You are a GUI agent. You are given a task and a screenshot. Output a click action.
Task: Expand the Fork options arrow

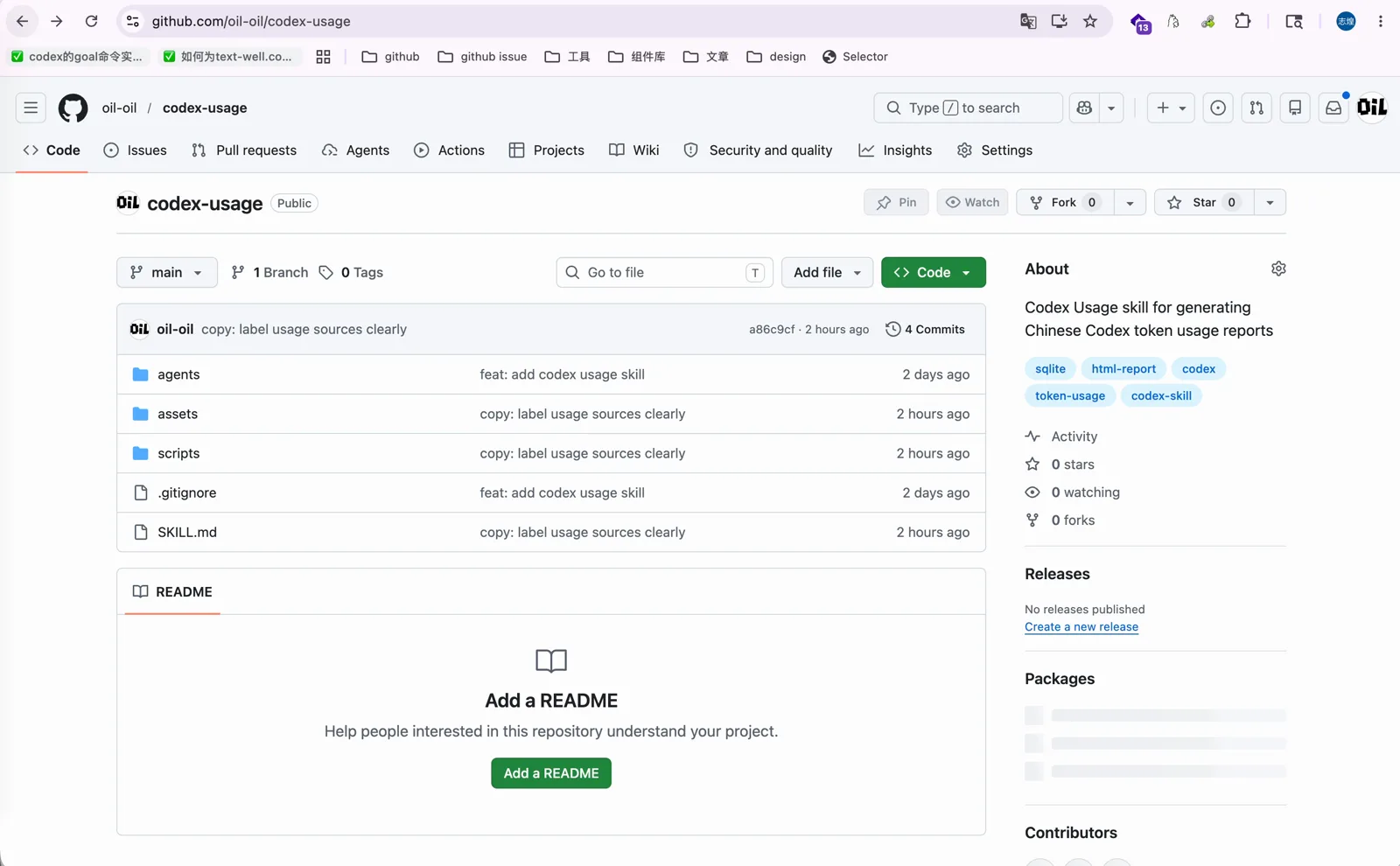[1130, 202]
